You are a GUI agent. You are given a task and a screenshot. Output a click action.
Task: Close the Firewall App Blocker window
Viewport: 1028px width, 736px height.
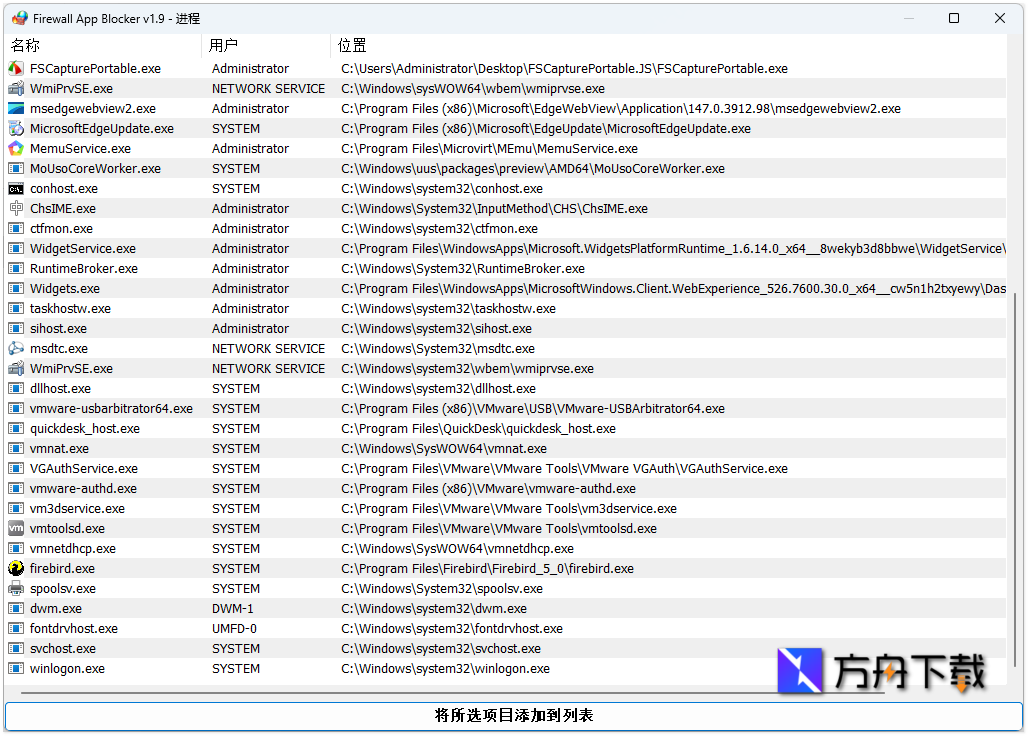click(x=1000, y=18)
